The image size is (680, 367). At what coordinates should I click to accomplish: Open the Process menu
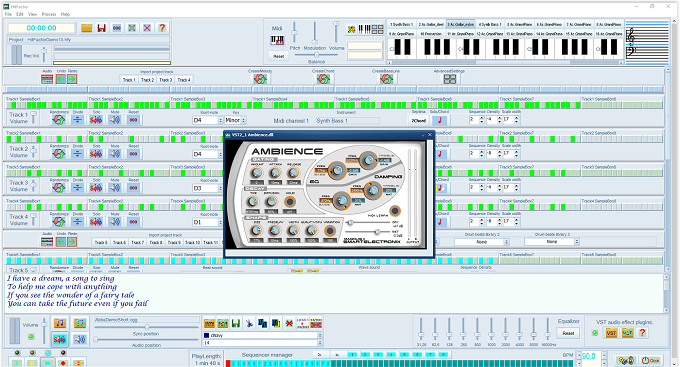pyautogui.click(x=49, y=14)
